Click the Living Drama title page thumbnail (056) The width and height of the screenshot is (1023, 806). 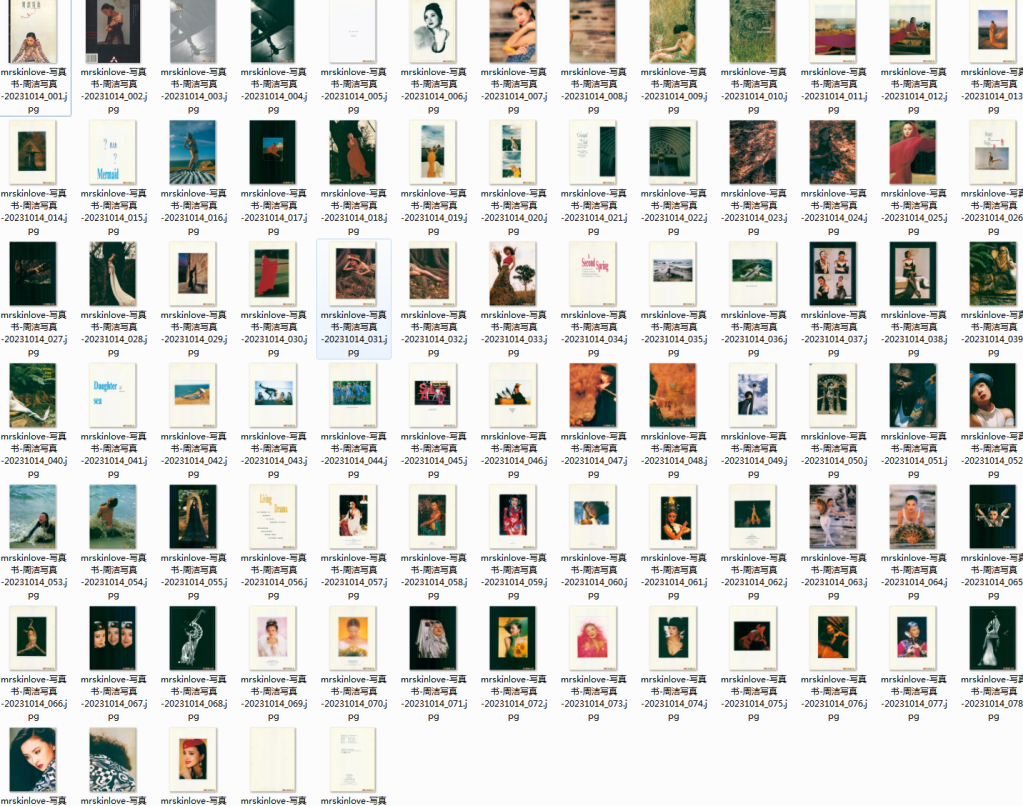[x=273, y=516]
